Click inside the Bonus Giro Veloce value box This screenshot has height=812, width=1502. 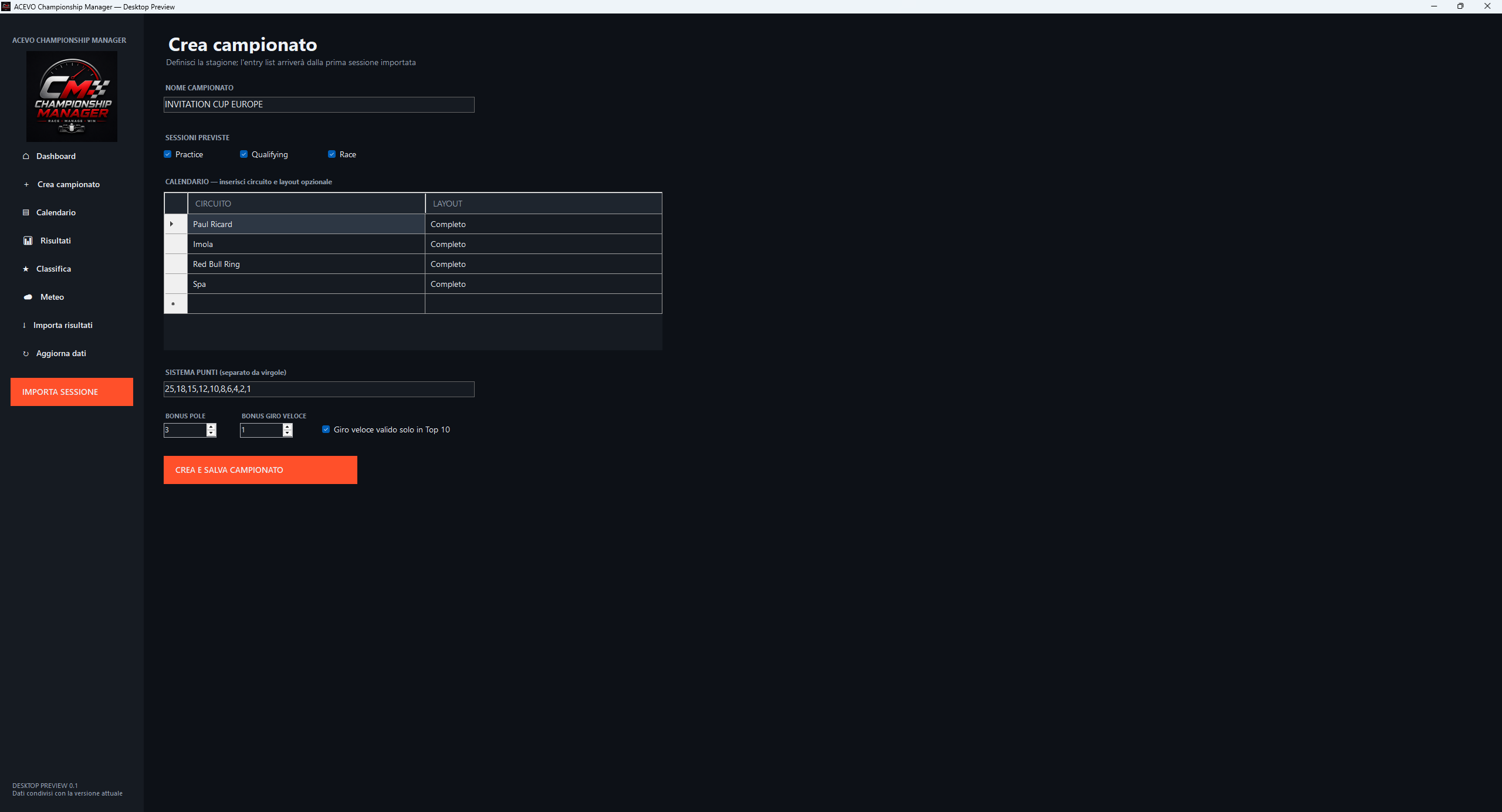[x=261, y=430]
